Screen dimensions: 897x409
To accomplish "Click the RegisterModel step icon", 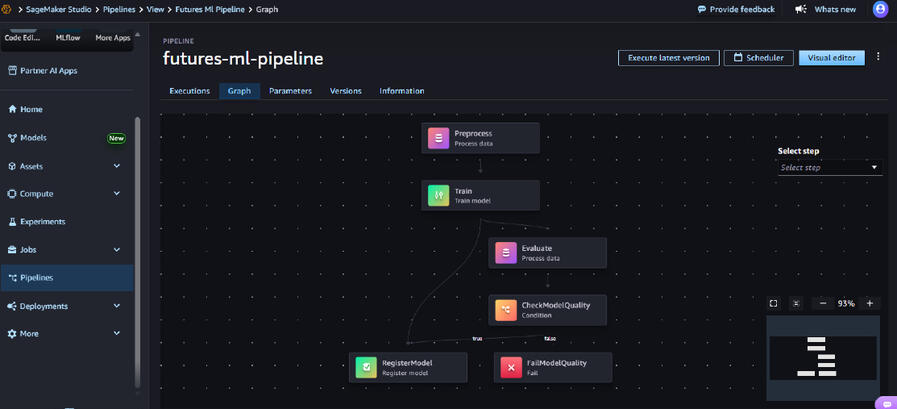I will click(366, 367).
